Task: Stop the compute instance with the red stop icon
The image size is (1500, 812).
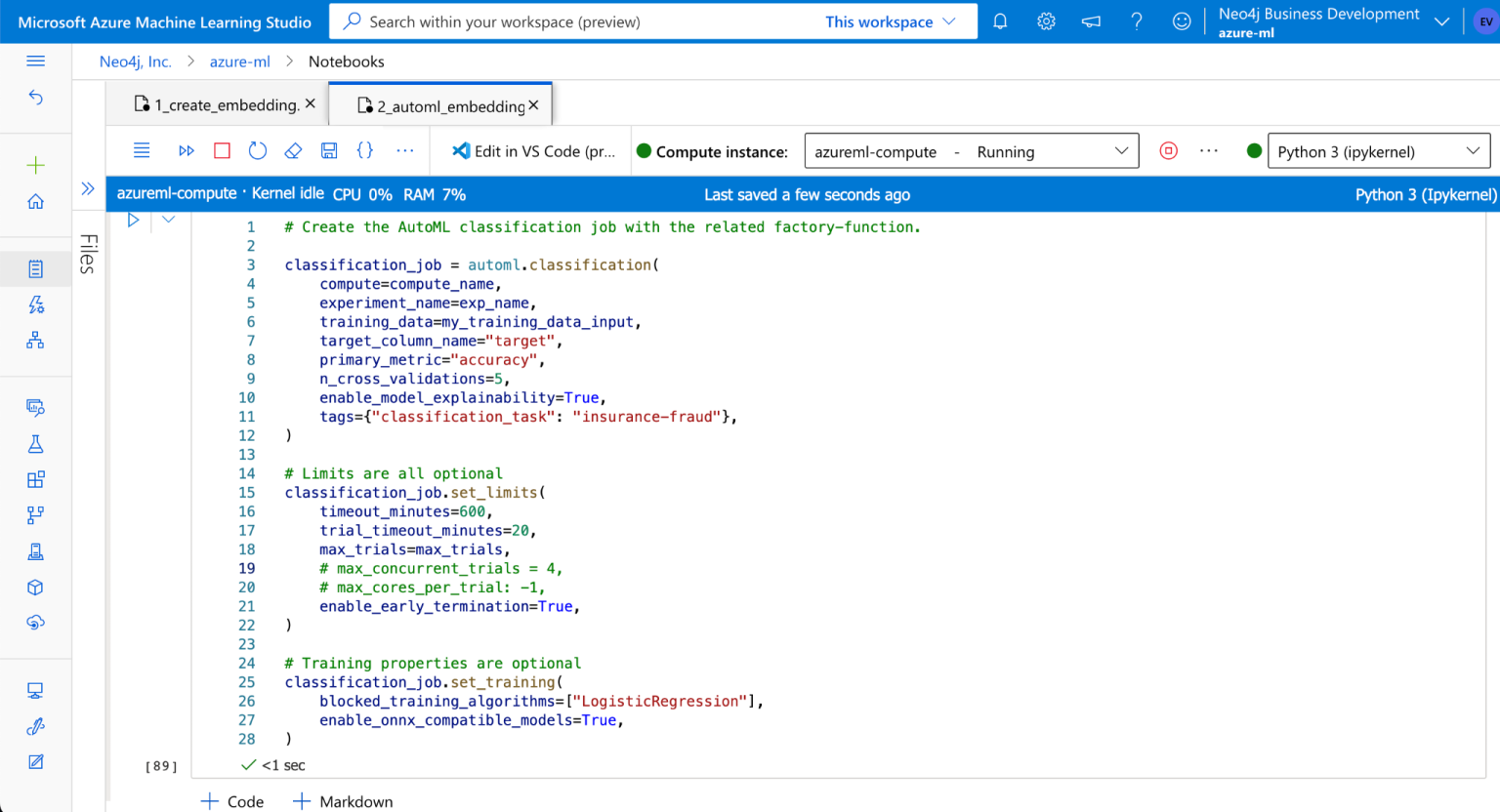Action: pyautogui.click(x=1169, y=150)
